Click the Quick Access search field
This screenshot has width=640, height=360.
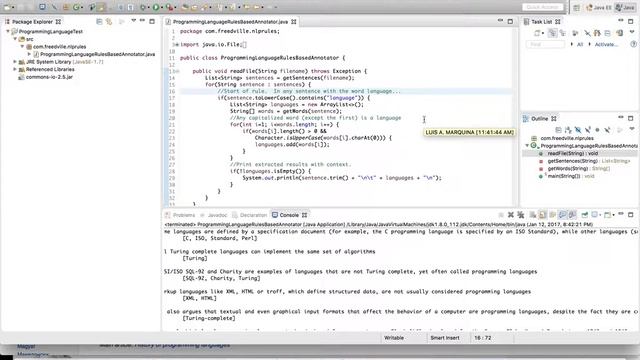542,7
